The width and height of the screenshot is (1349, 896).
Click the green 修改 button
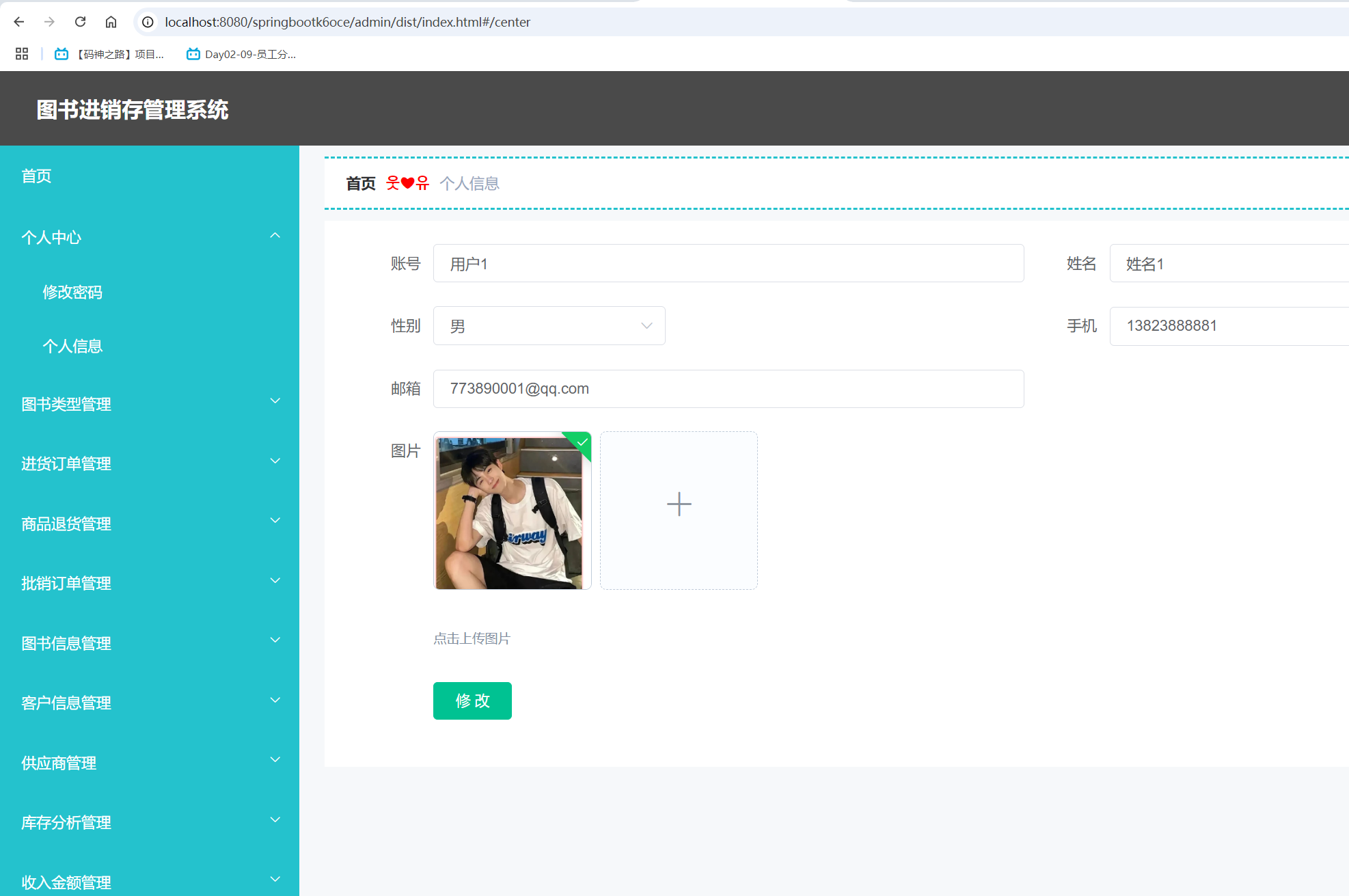[472, 701]
